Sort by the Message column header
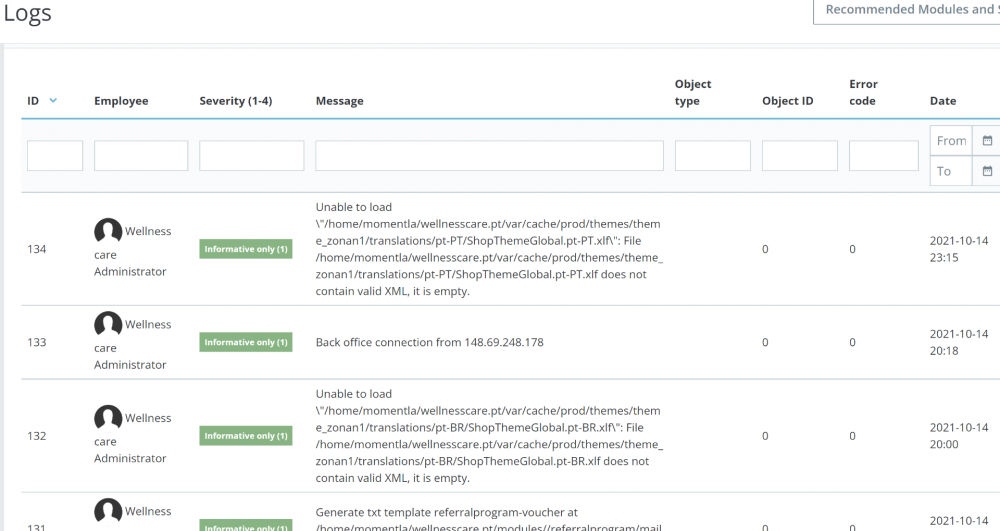The height and width of the screenshot is (531, 1000). pyautogui.click(x=339, y=101)
